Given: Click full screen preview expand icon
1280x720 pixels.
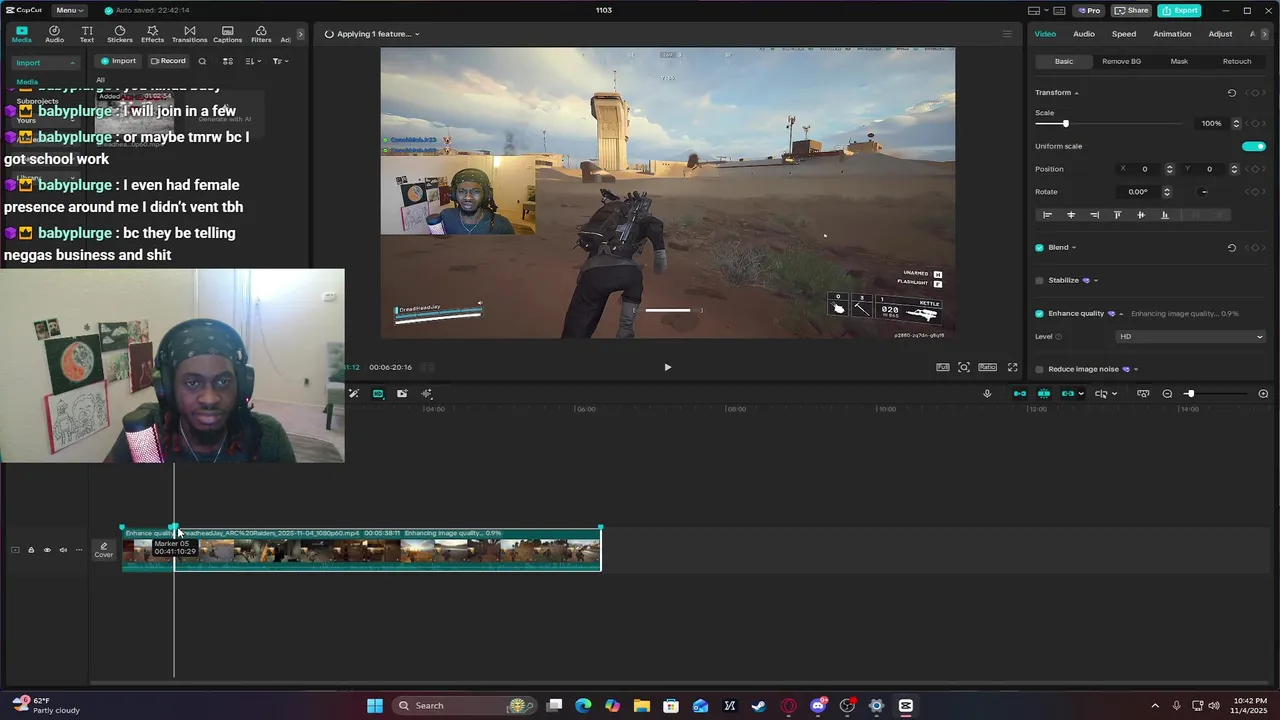Looking at the screenshot, I should coord(1012,367).
